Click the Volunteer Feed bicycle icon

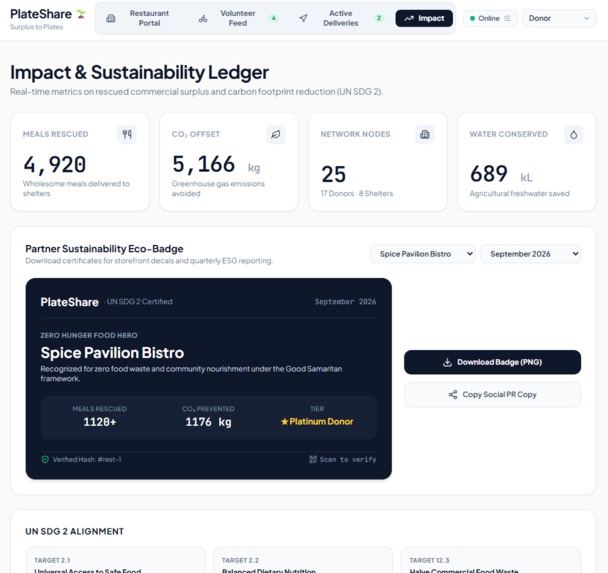point(203,18)
